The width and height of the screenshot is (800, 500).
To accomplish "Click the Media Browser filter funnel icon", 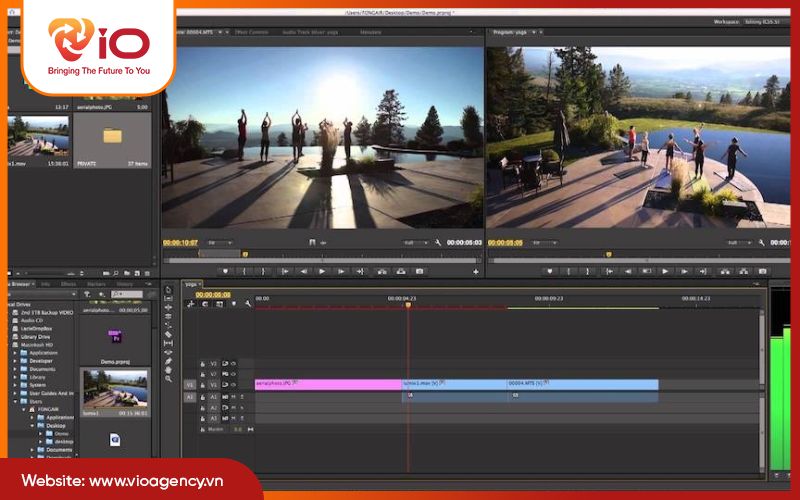I will coord(87,294).
